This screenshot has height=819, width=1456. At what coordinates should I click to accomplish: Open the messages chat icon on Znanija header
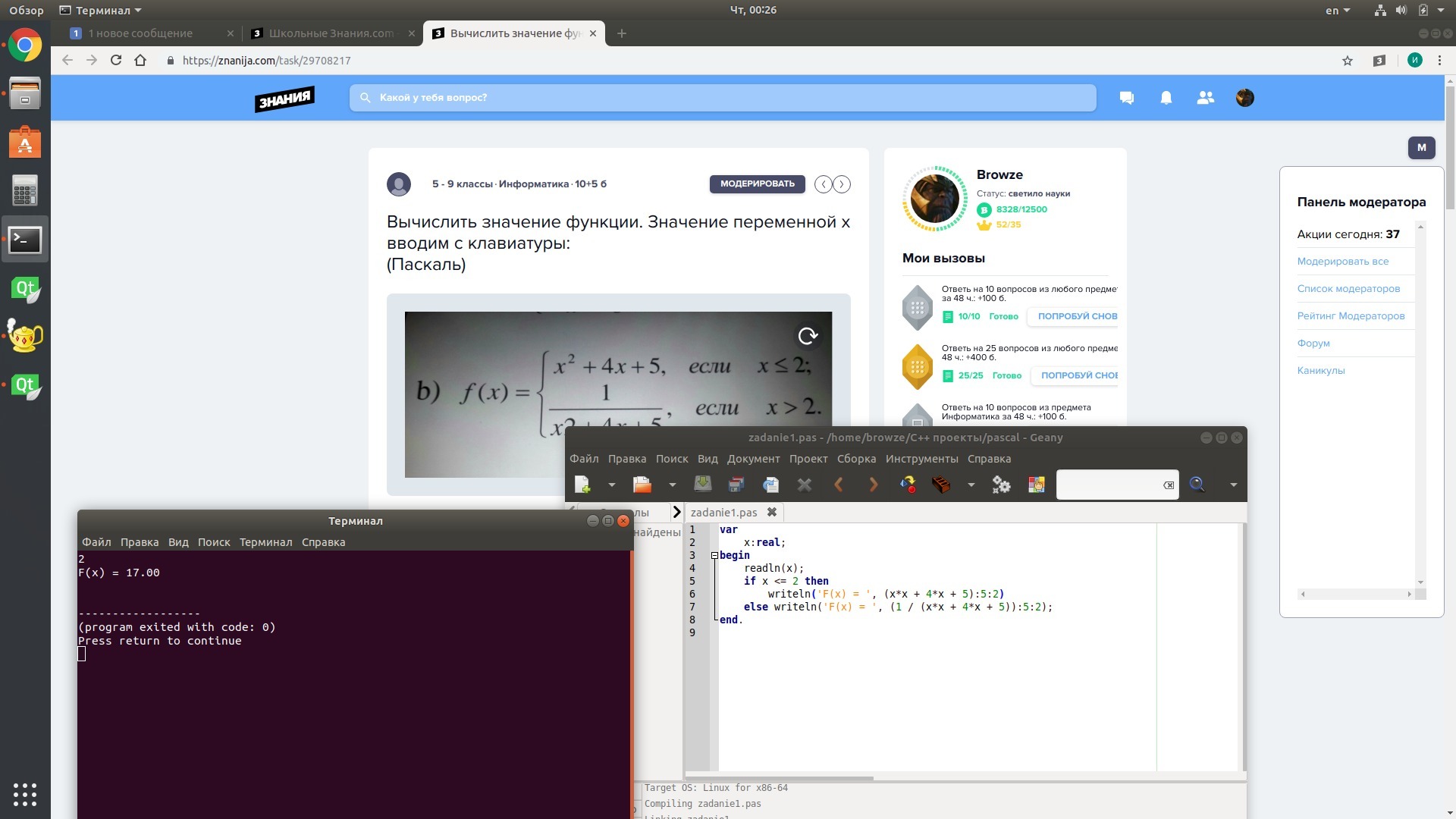pyautogui.click(x=1127, y=98)
